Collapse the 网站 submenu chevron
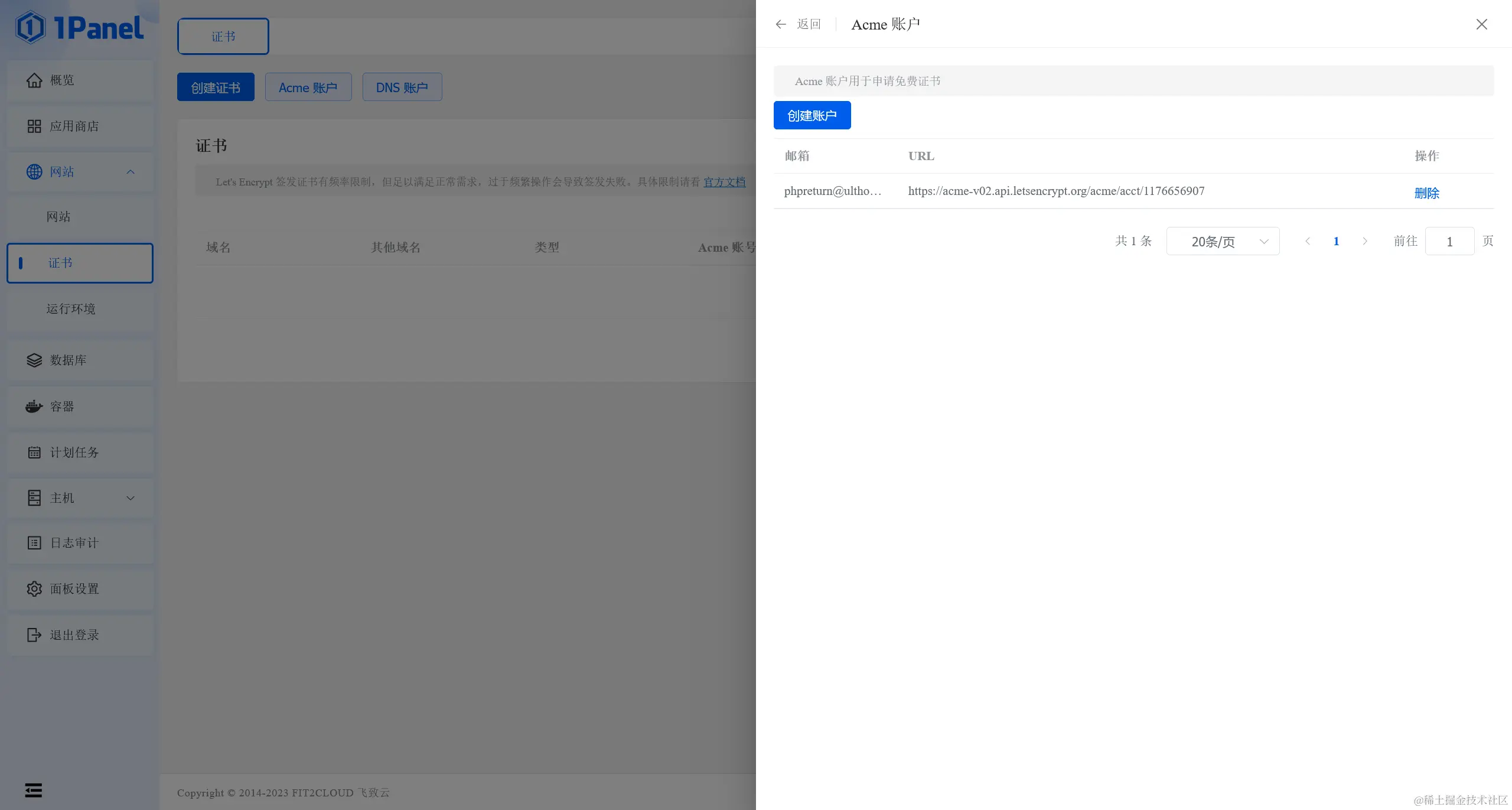The height and width of the screenshot is (810, 1512). tap(131, 172)
